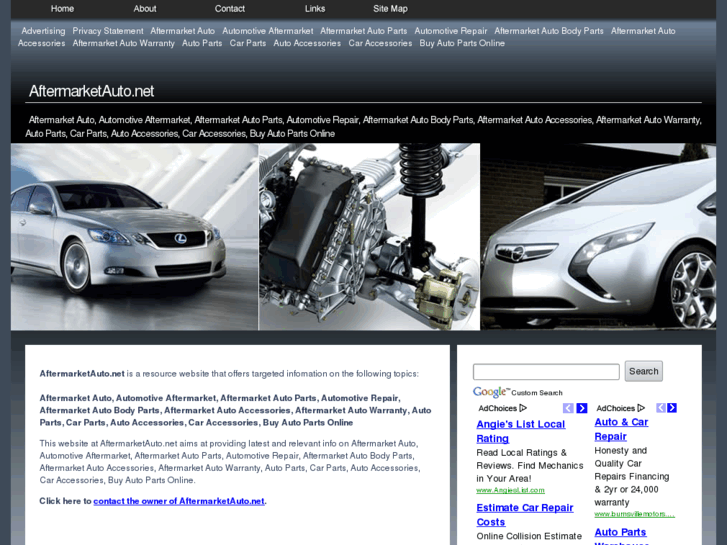Image resolution: width=727 pixels, height=545 pixels.
Task: Click the Aftermarket Auto Warranty nav link
Action: point(123,43)
